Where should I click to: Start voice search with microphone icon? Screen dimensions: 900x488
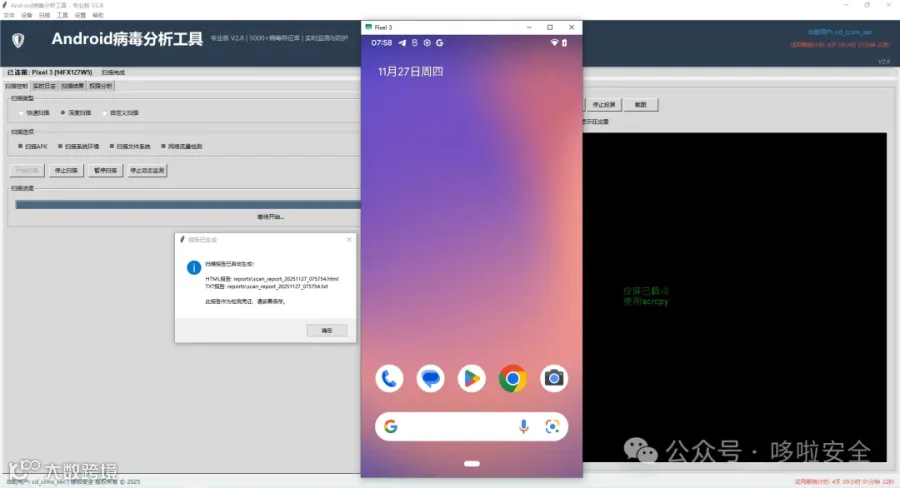[523, 427]
